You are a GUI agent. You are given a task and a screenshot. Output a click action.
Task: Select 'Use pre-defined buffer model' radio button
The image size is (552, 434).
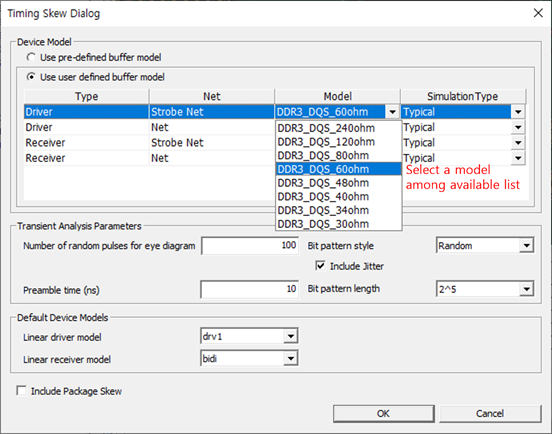[31, 57]
